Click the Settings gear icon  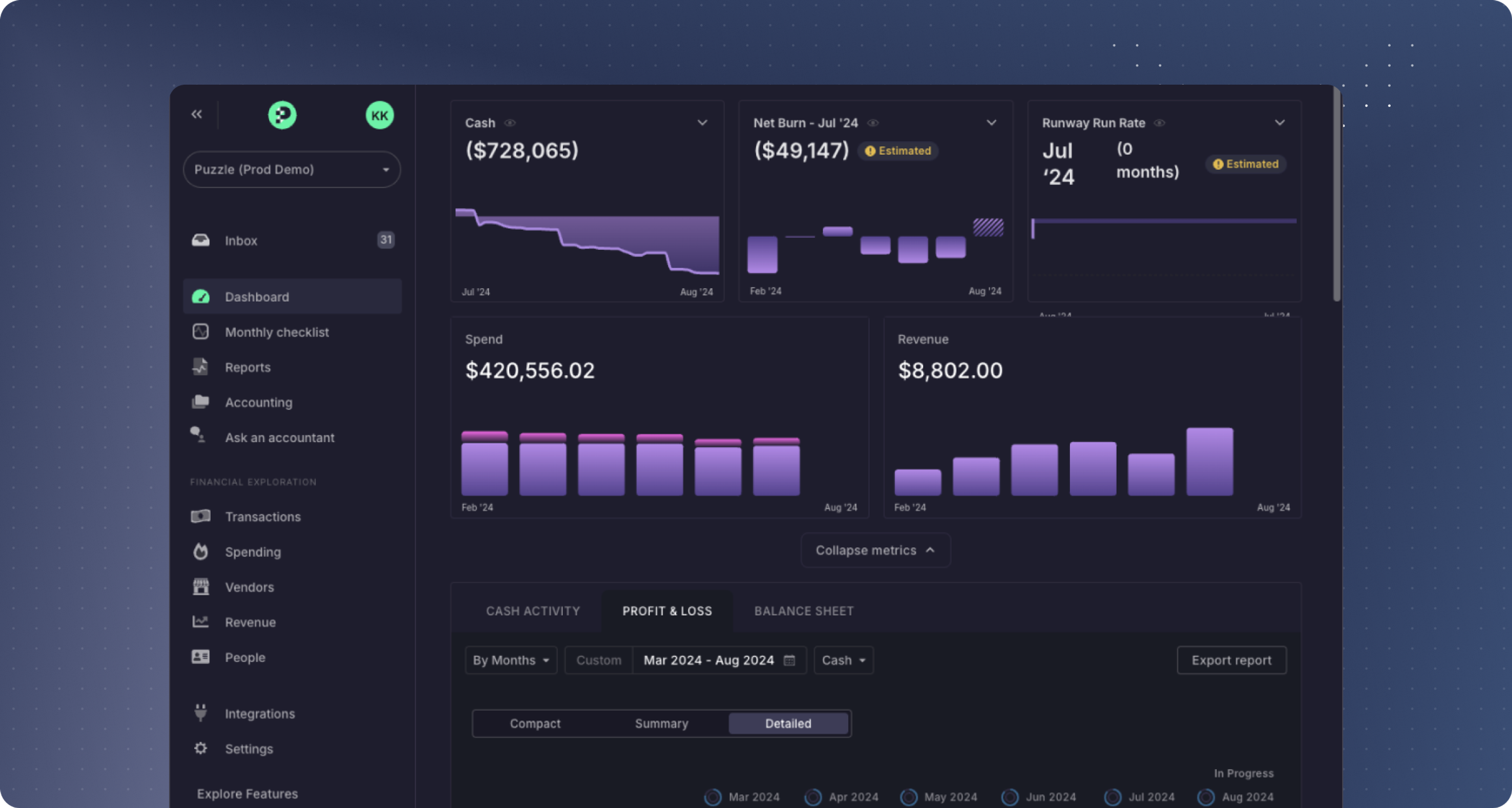tap(201, 749)
